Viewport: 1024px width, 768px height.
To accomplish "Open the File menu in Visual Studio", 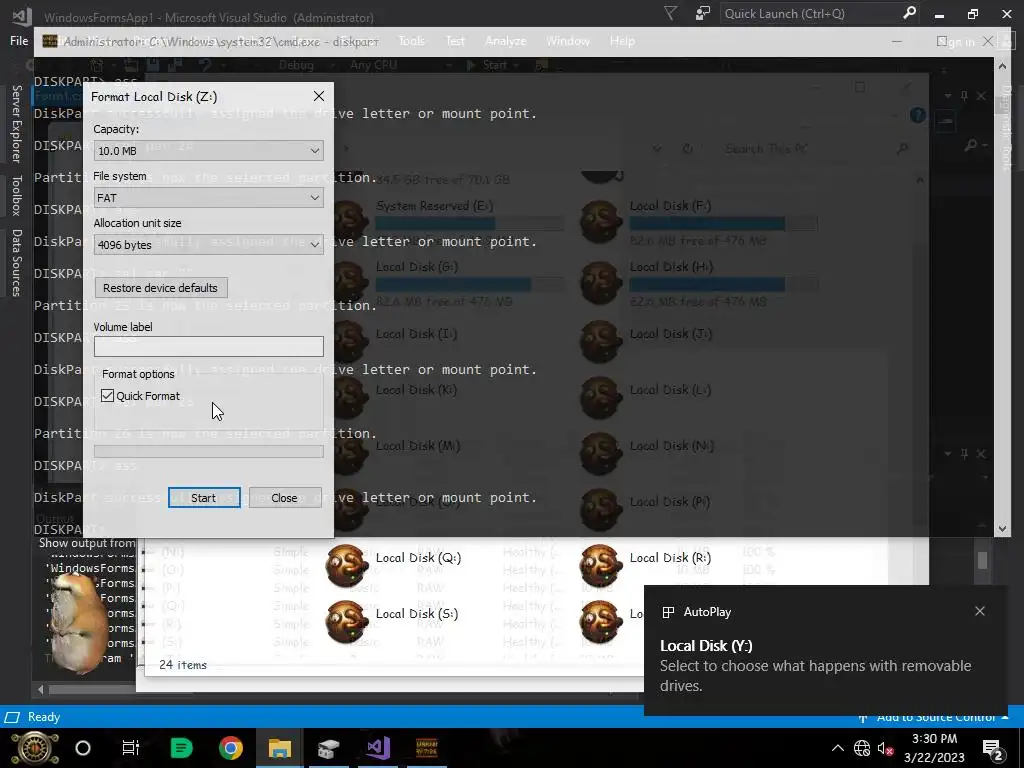I will (19, 40).
